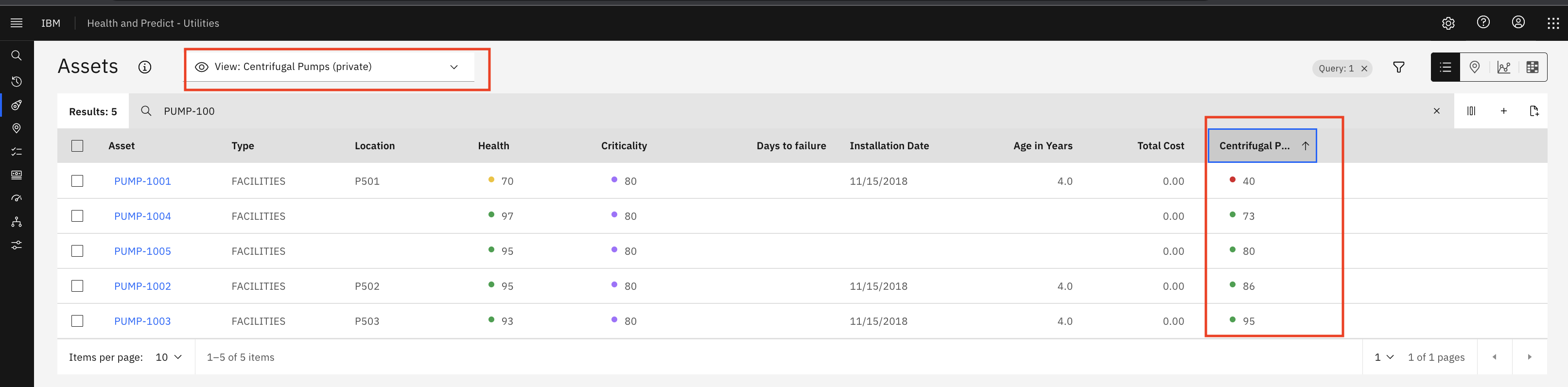Open the filter funnel icon

1399,68
